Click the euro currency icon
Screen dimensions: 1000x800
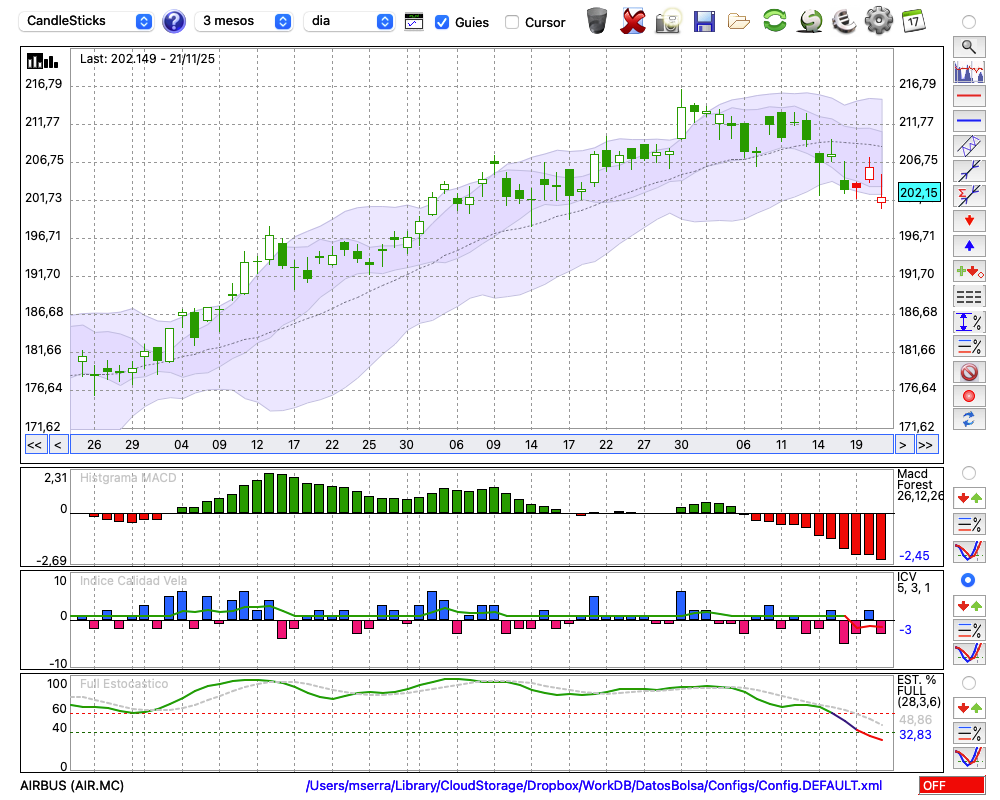[844, 21]
